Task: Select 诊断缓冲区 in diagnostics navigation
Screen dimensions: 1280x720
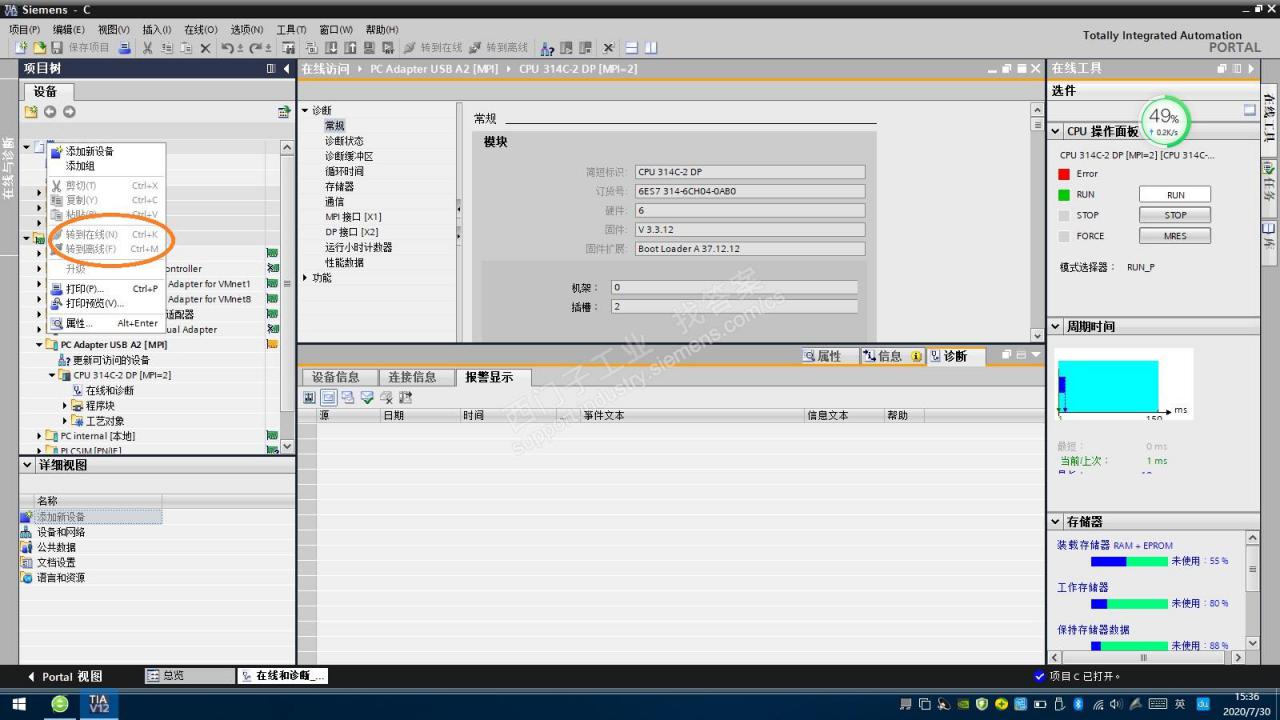Action: click(349, 156)
